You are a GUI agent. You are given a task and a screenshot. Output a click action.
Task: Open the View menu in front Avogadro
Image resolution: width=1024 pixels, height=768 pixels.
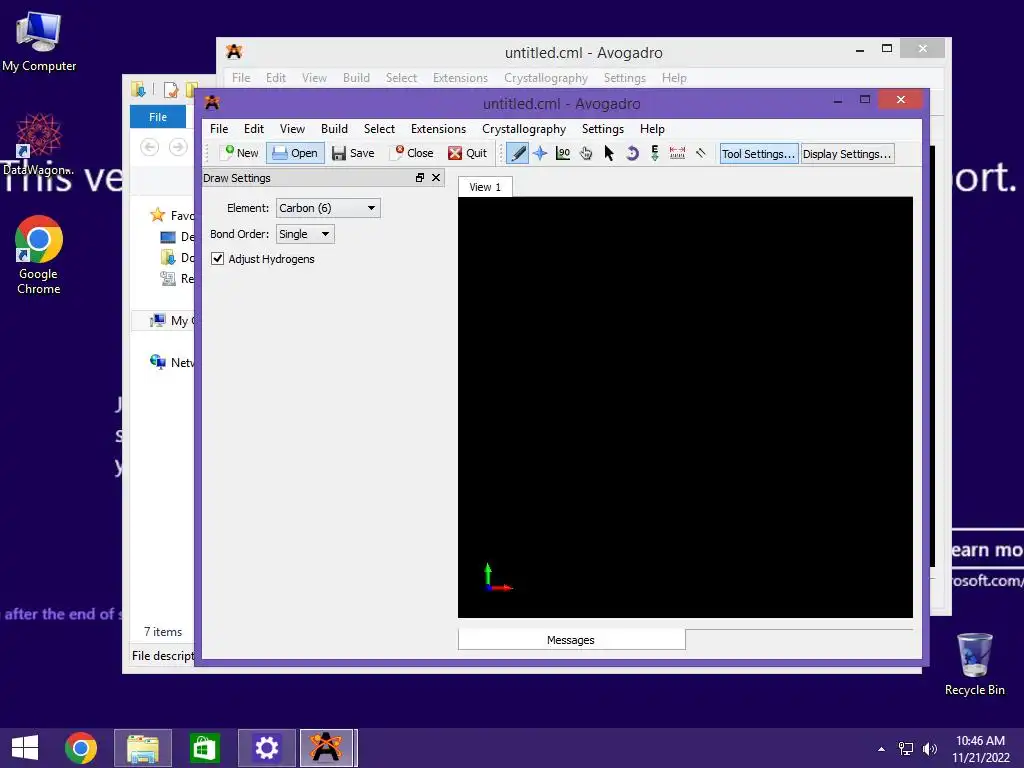292,129
